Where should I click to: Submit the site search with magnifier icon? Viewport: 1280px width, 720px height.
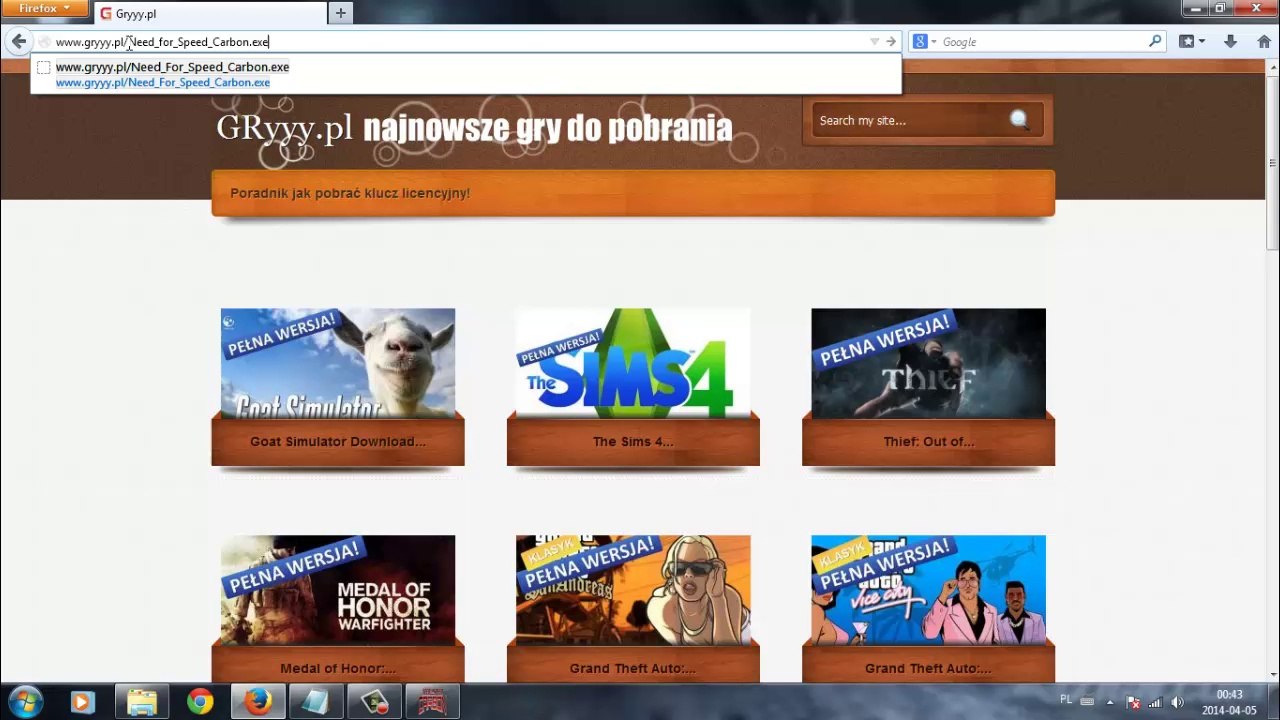click(1019, 120)
